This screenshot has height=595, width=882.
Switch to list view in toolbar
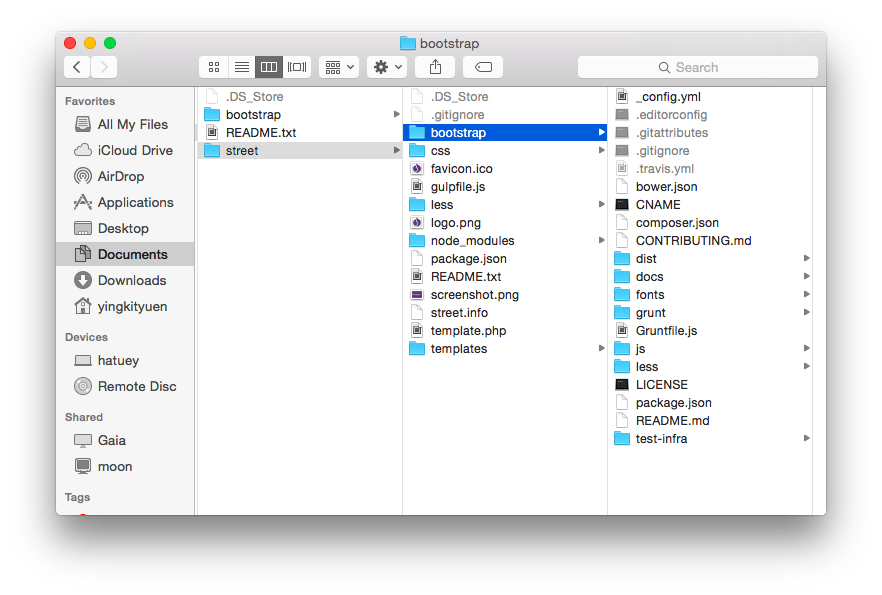point(241,67)
